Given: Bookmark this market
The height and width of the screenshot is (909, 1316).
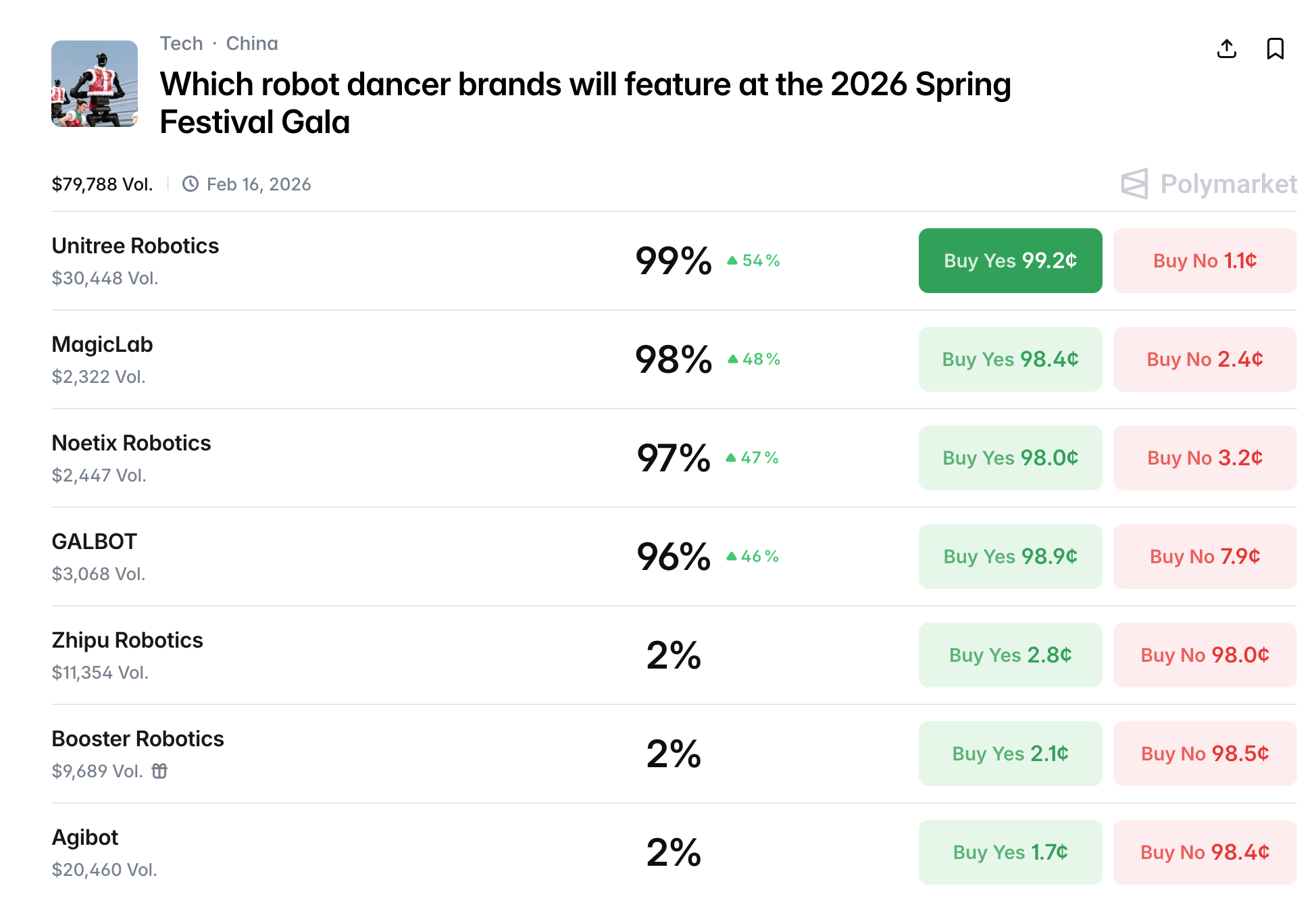Looking at the screenshot, I should [x=1275, y=49].
